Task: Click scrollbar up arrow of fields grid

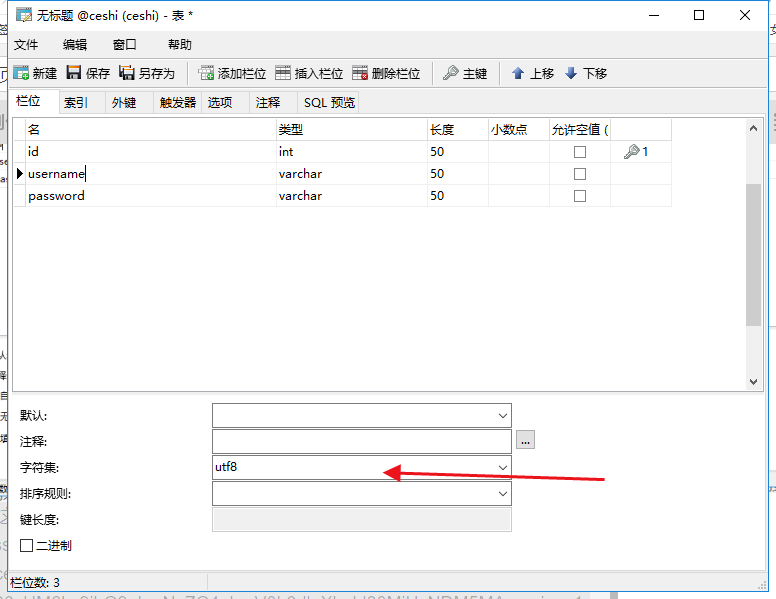Action: (x=753, y=128)
